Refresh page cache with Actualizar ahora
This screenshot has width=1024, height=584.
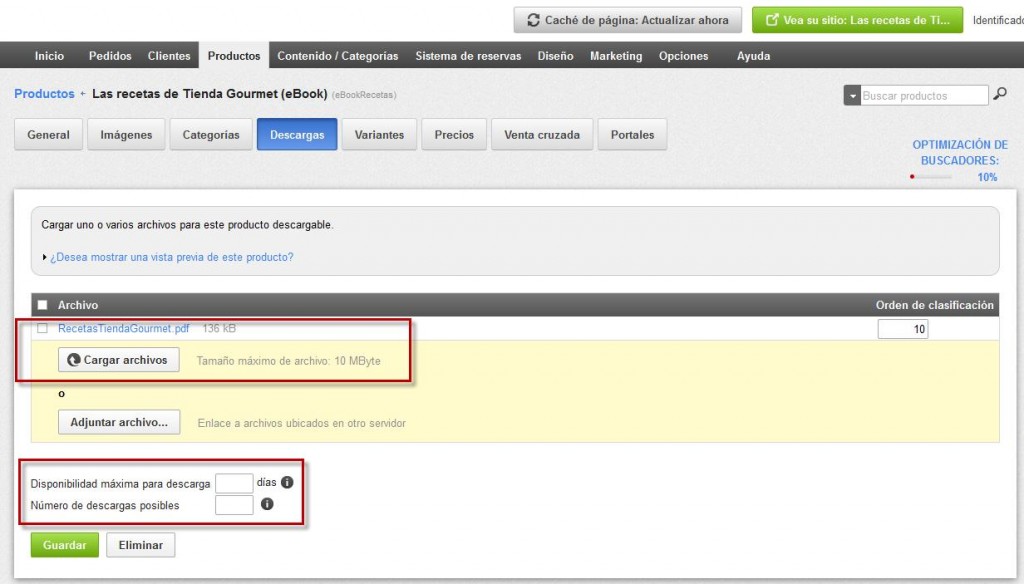coord(628,20)
